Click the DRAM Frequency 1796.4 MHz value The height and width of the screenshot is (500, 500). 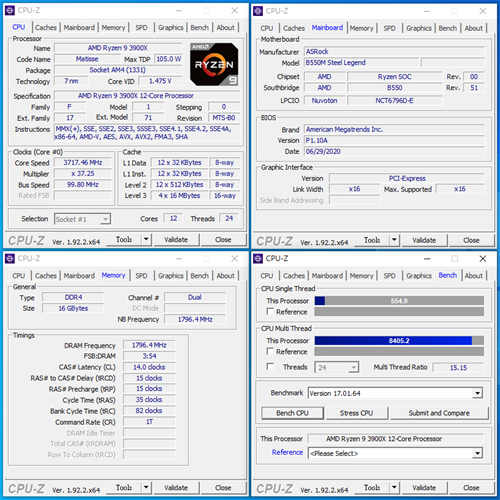(x=149, y=345)
